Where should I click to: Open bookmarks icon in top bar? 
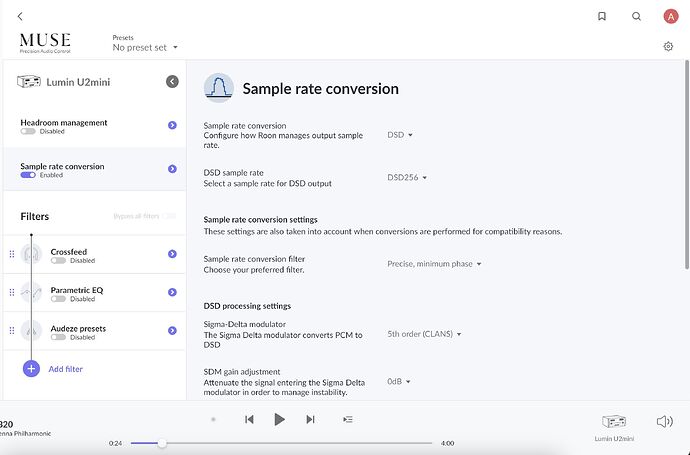click(602, 16)
